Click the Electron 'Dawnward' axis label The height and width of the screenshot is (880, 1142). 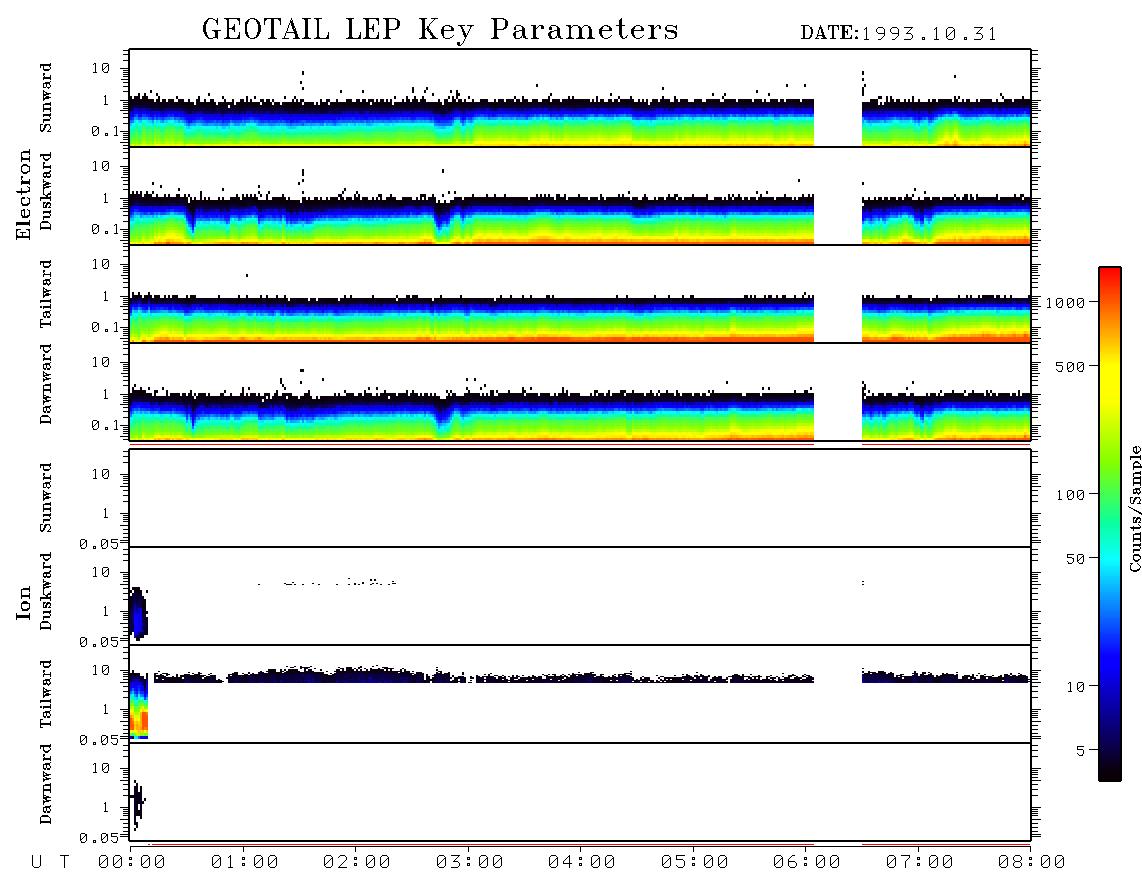(x=46, y=384)
